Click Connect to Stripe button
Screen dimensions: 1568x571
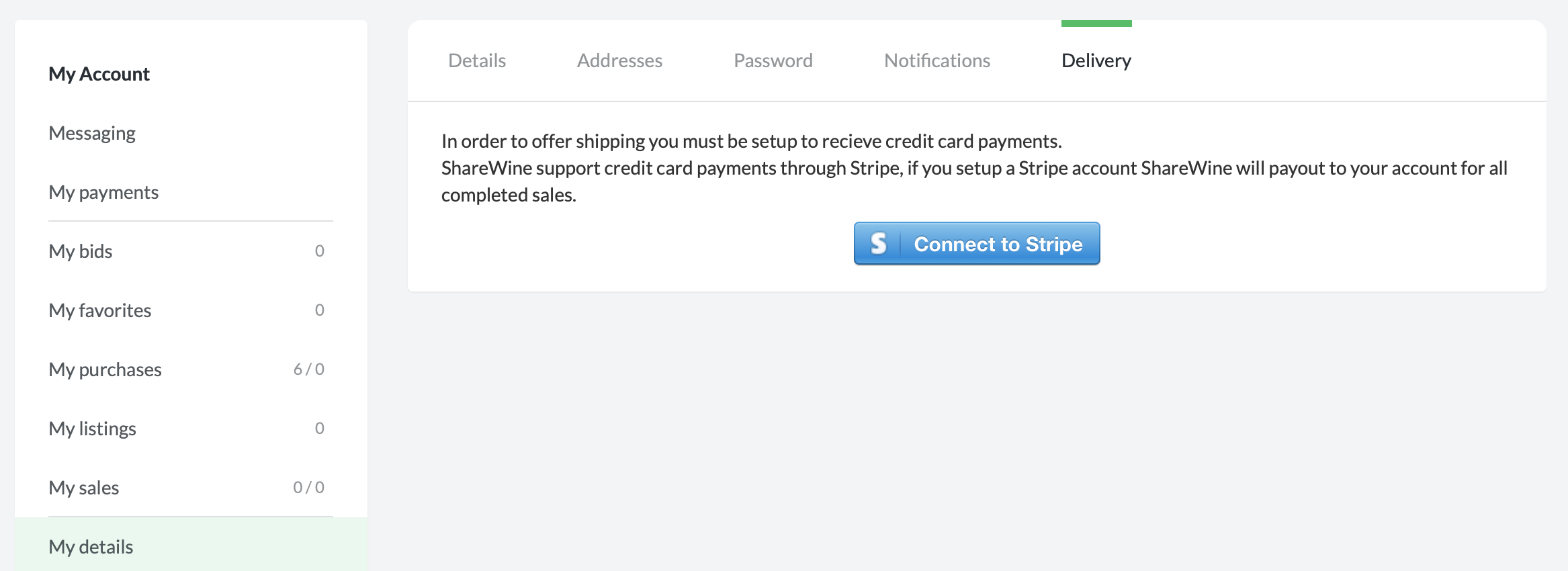click(x=977, y=244)
